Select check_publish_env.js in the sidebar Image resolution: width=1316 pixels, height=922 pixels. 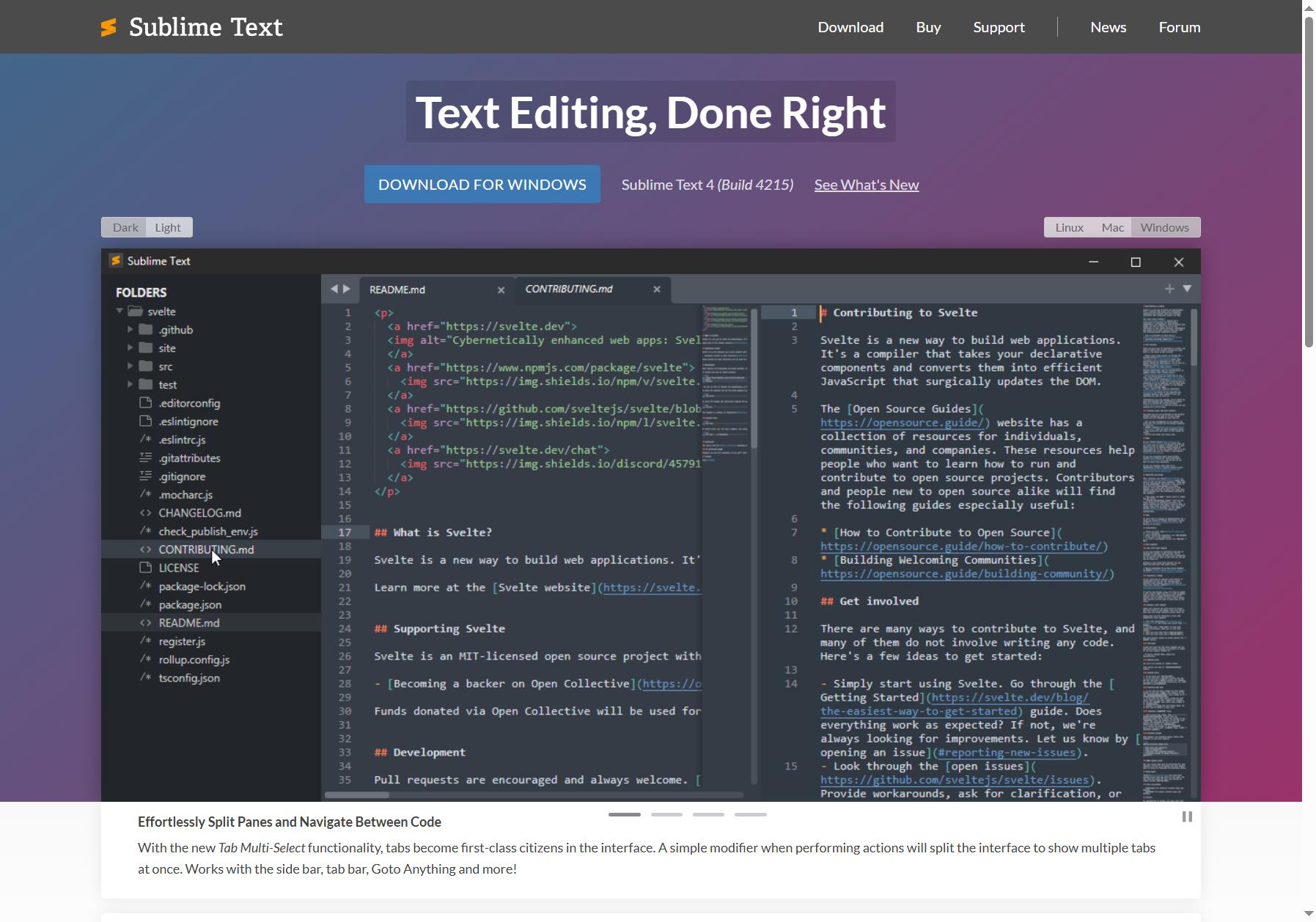point(211,531)
